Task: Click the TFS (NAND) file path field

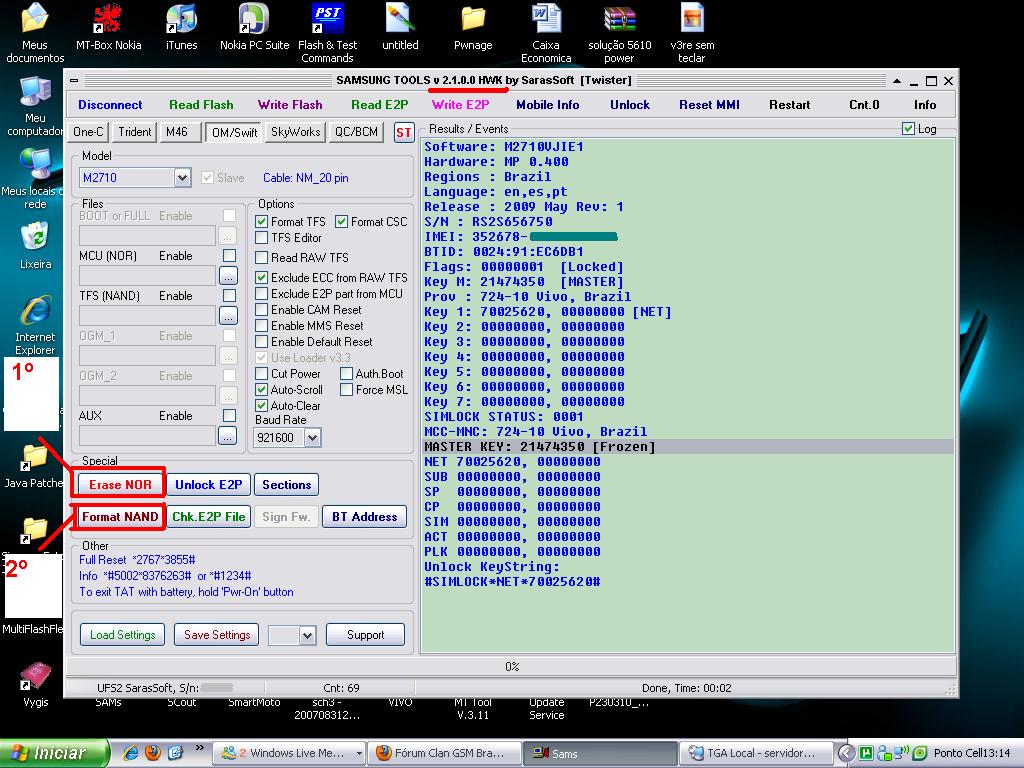Action: click(x=147, y=316)
